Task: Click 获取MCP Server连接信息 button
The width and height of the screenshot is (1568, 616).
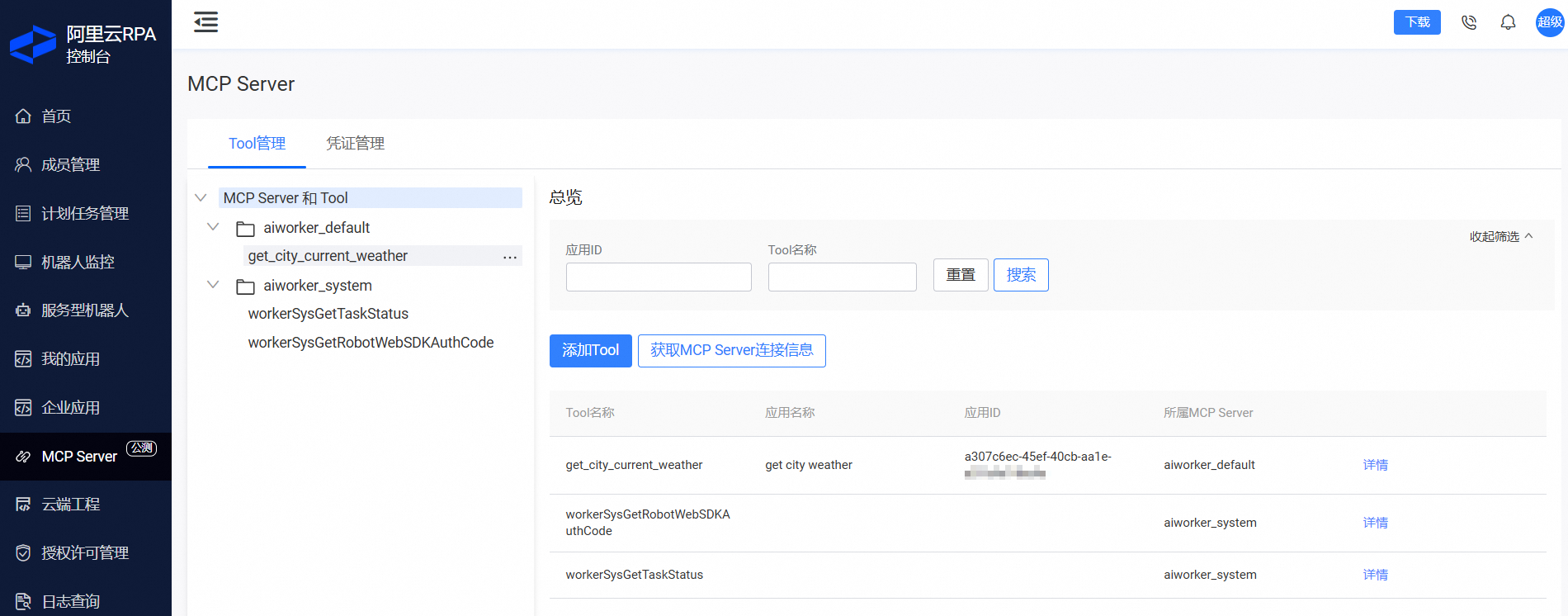Action: (732, 351)
